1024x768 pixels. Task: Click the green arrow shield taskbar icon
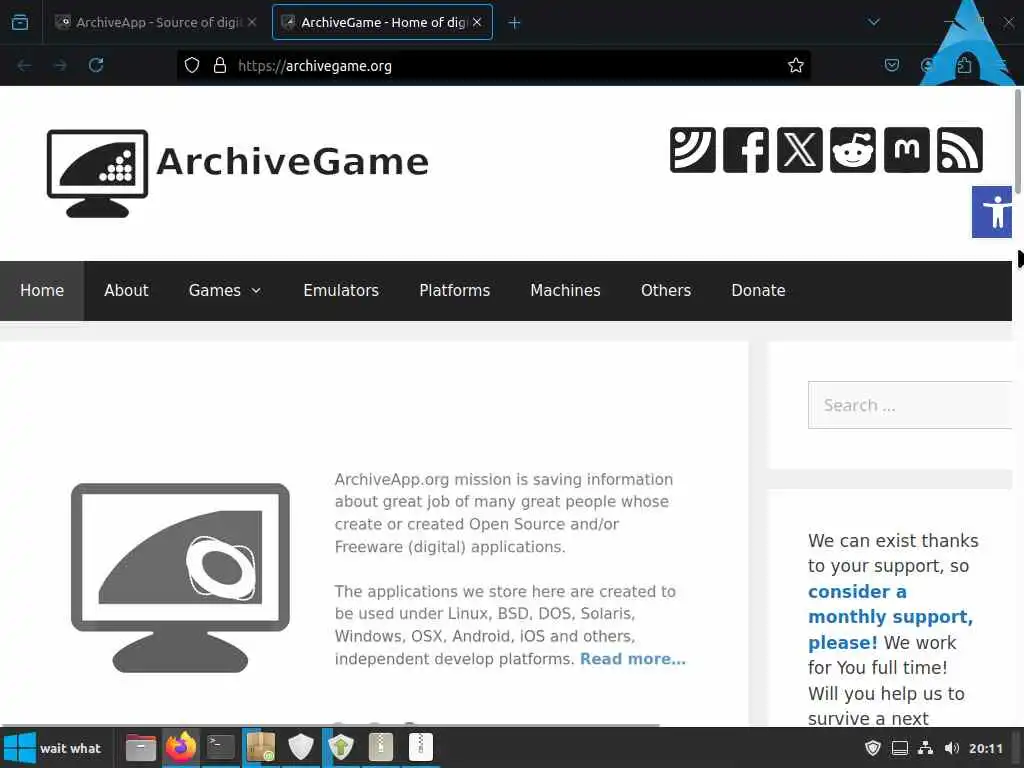pos(341,746)
